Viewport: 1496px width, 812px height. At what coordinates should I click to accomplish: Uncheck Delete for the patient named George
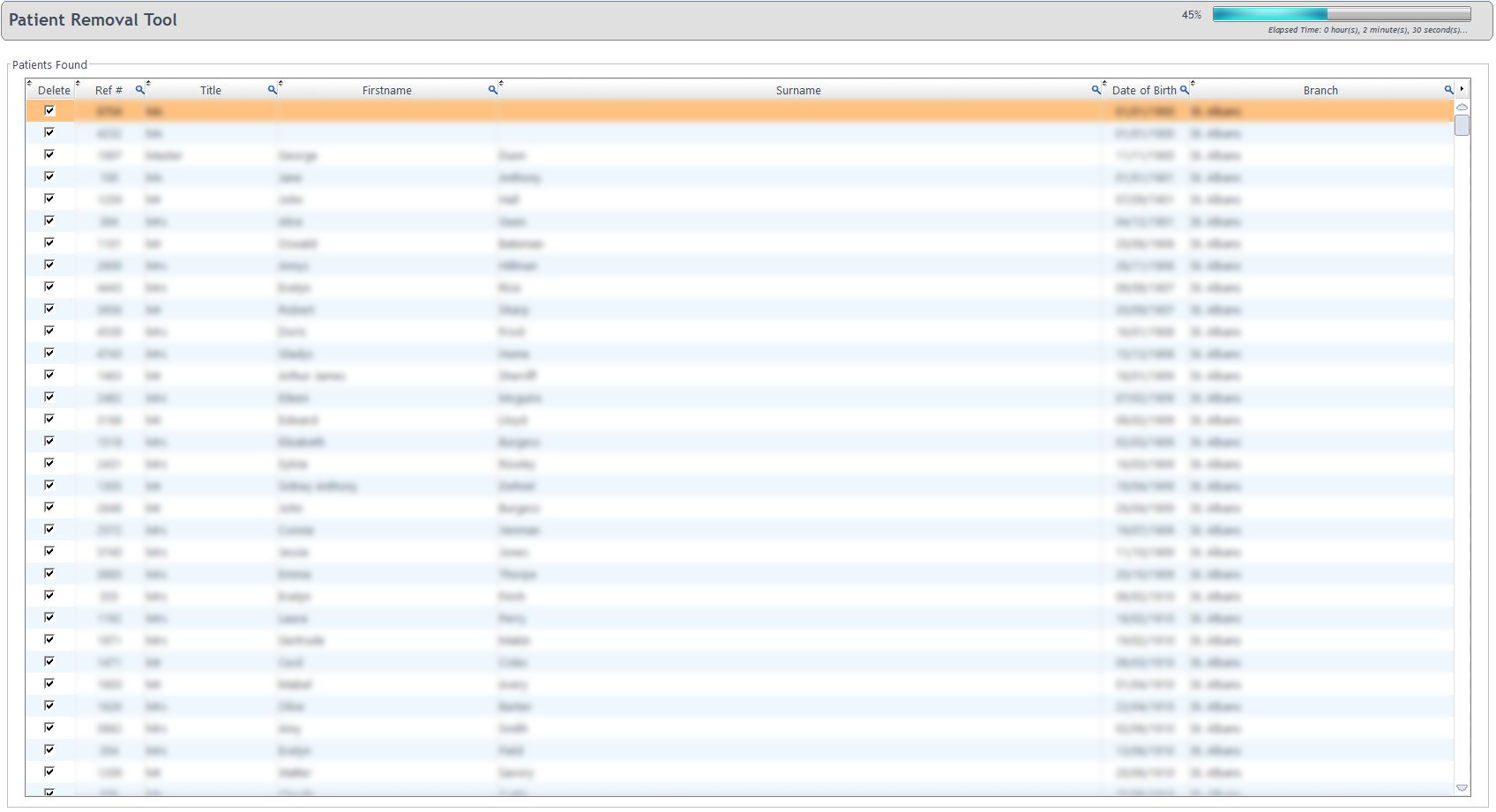49,155
